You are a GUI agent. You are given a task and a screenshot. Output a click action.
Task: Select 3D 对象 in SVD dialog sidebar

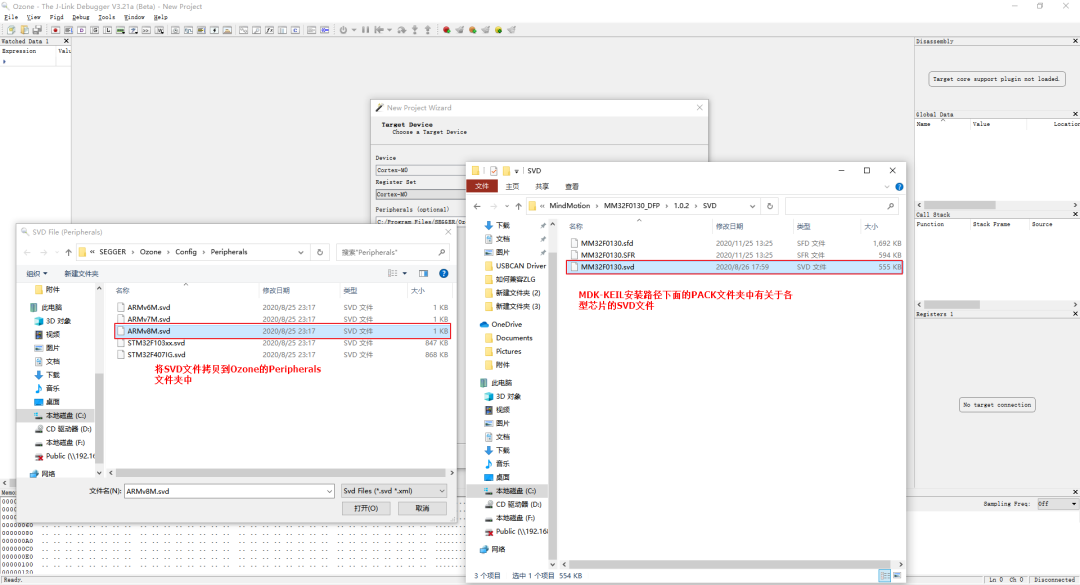[53, 321]
